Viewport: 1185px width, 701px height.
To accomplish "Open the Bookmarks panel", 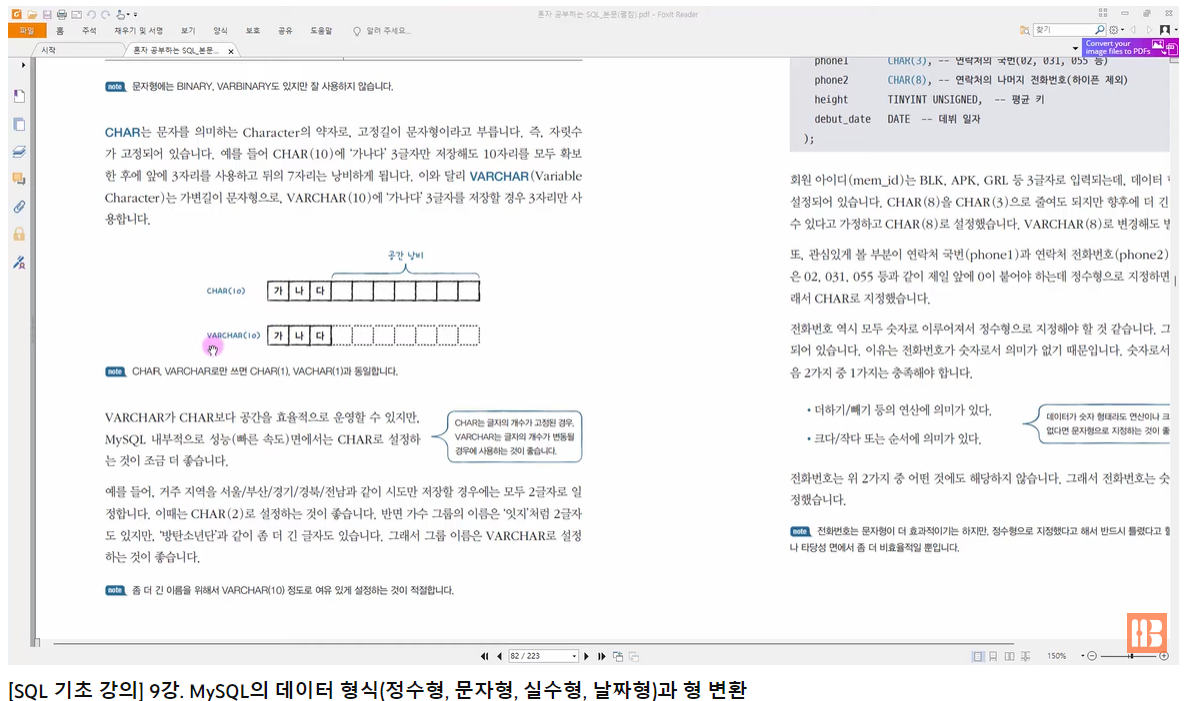I will click(x=20, y=97).
